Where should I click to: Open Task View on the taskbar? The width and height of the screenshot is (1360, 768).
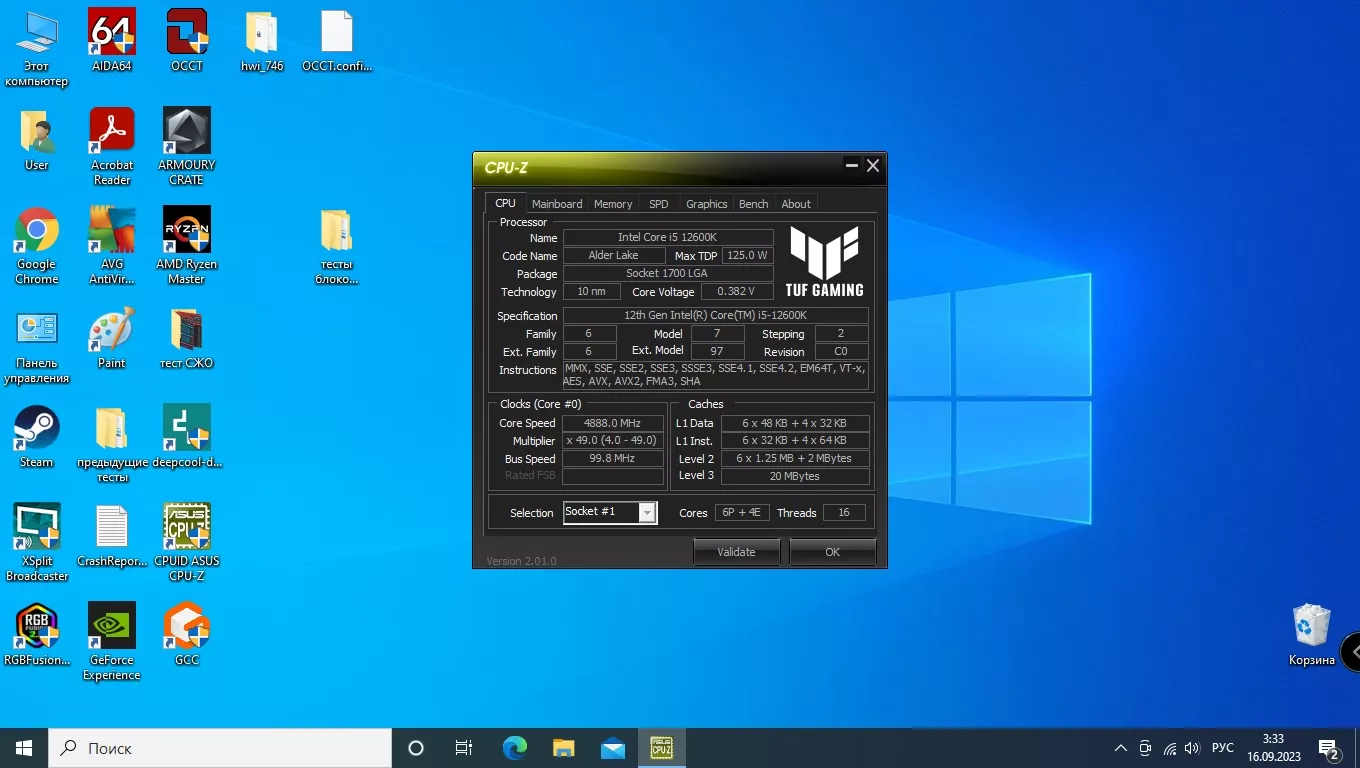[x=464, y=748]
